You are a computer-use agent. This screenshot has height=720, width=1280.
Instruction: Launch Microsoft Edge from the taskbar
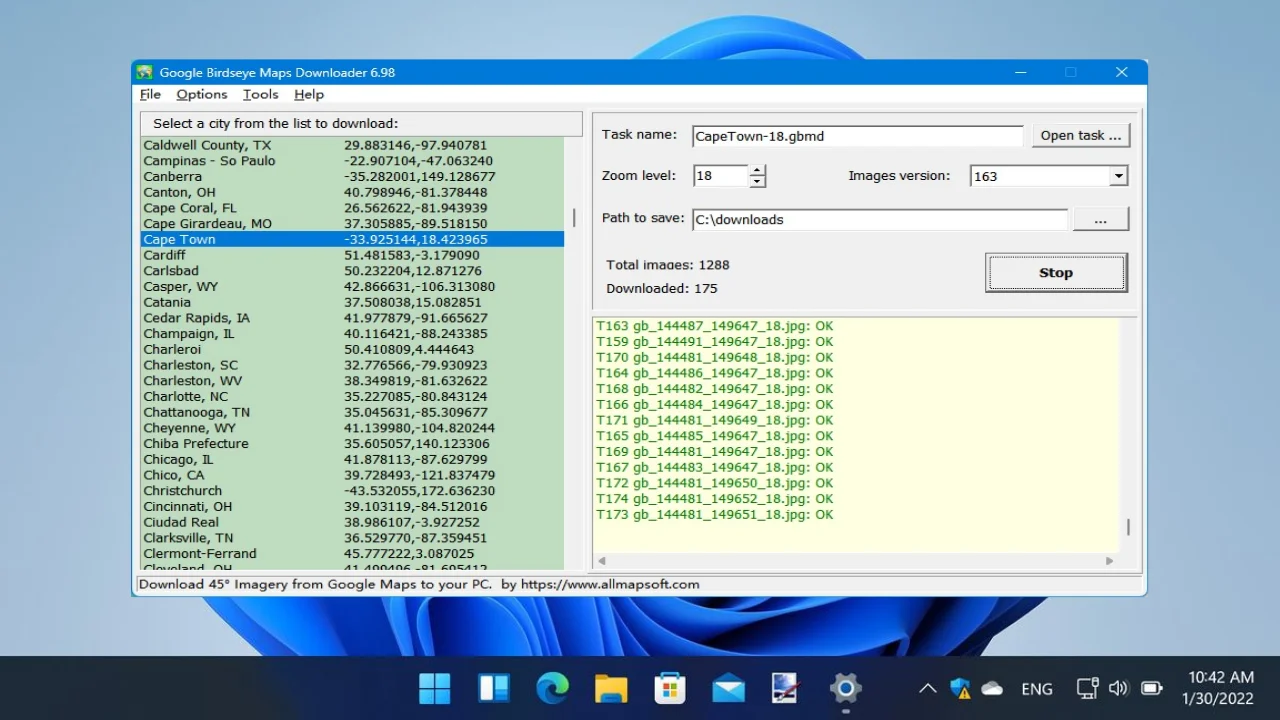coord(552,688)
